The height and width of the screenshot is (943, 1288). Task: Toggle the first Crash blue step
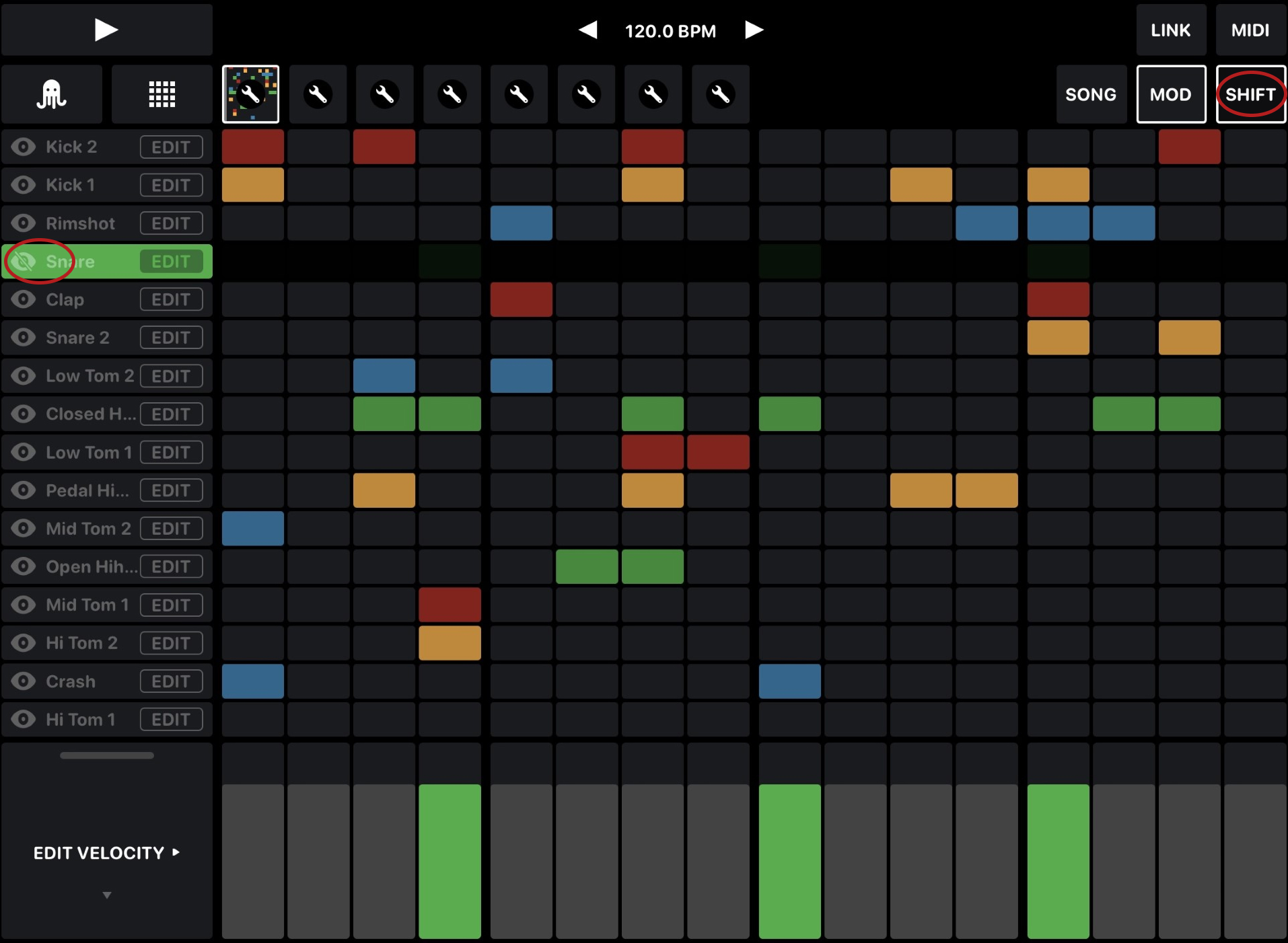253,681
